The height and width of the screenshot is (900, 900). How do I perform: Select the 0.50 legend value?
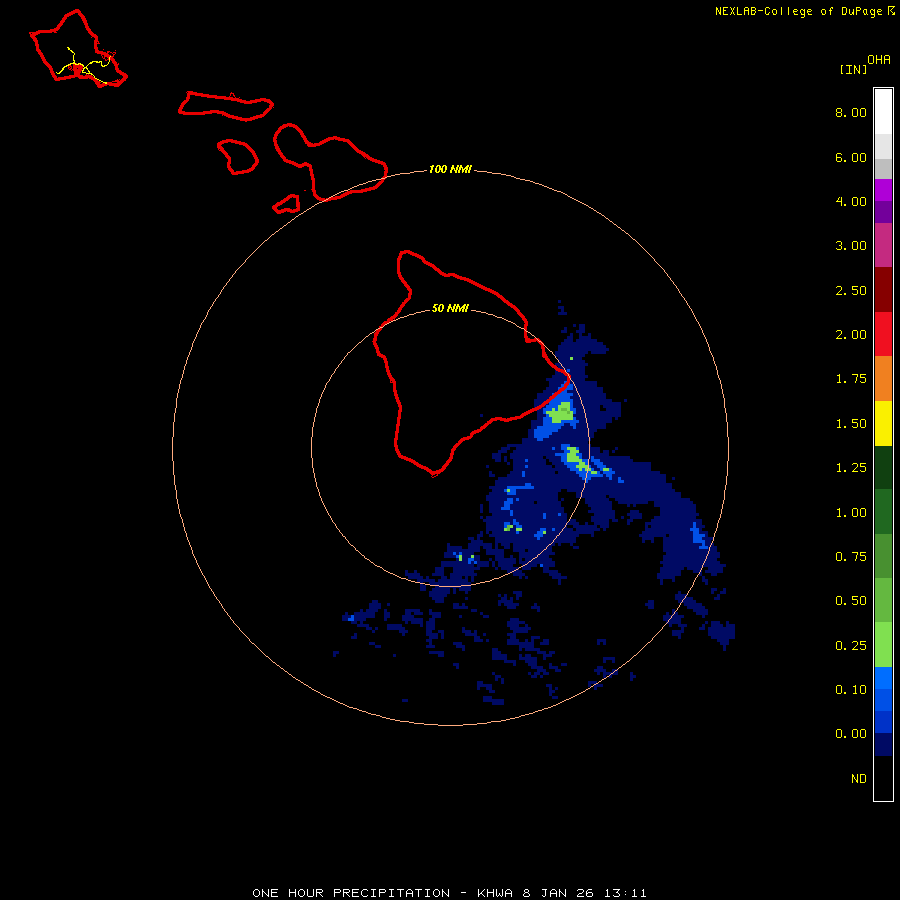851,601
